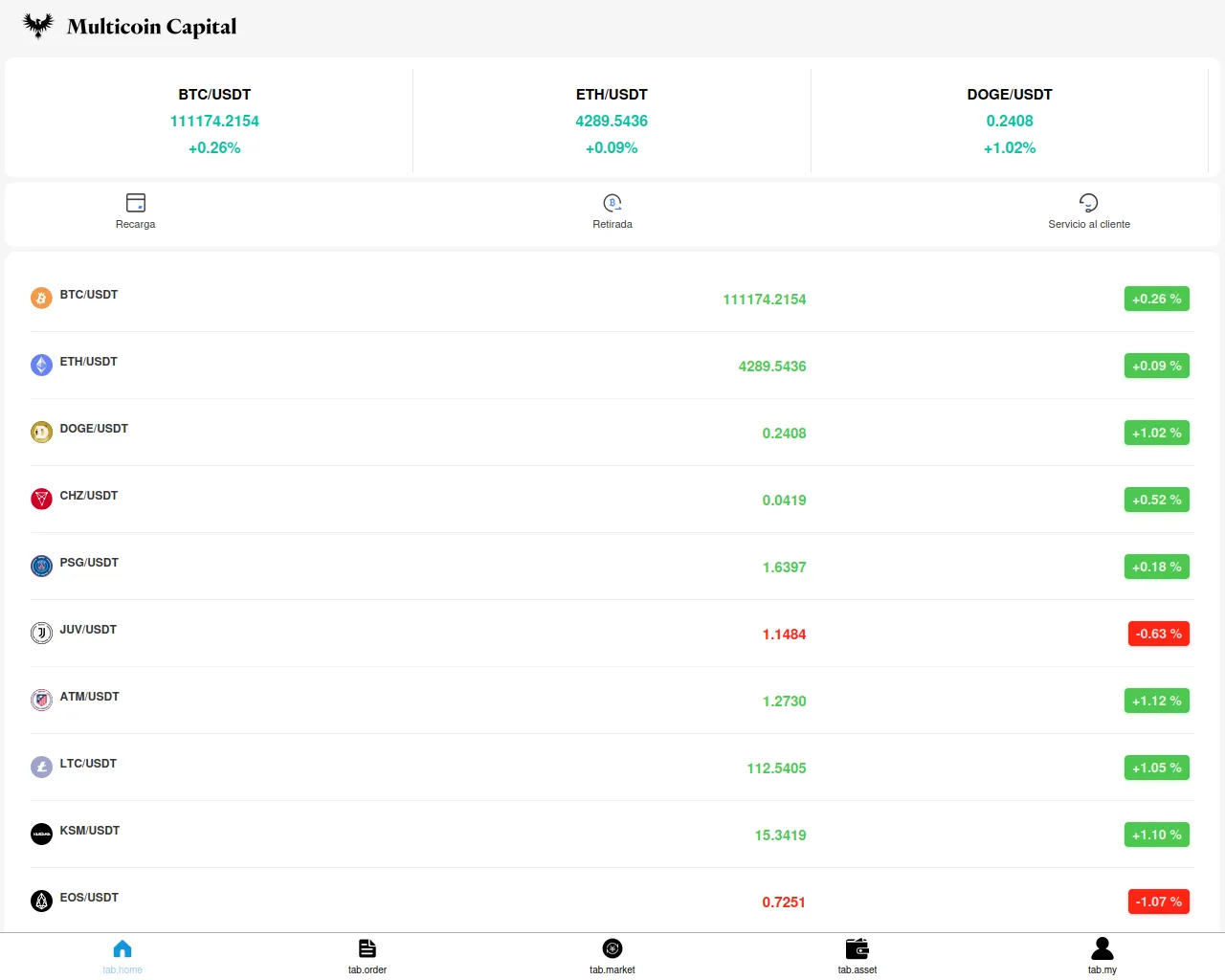Viewport: 1225px width, 980px height.
Task: Click the list price 111174.2154 in the BTC/USDT row
Action: click(x=765, y=300)
